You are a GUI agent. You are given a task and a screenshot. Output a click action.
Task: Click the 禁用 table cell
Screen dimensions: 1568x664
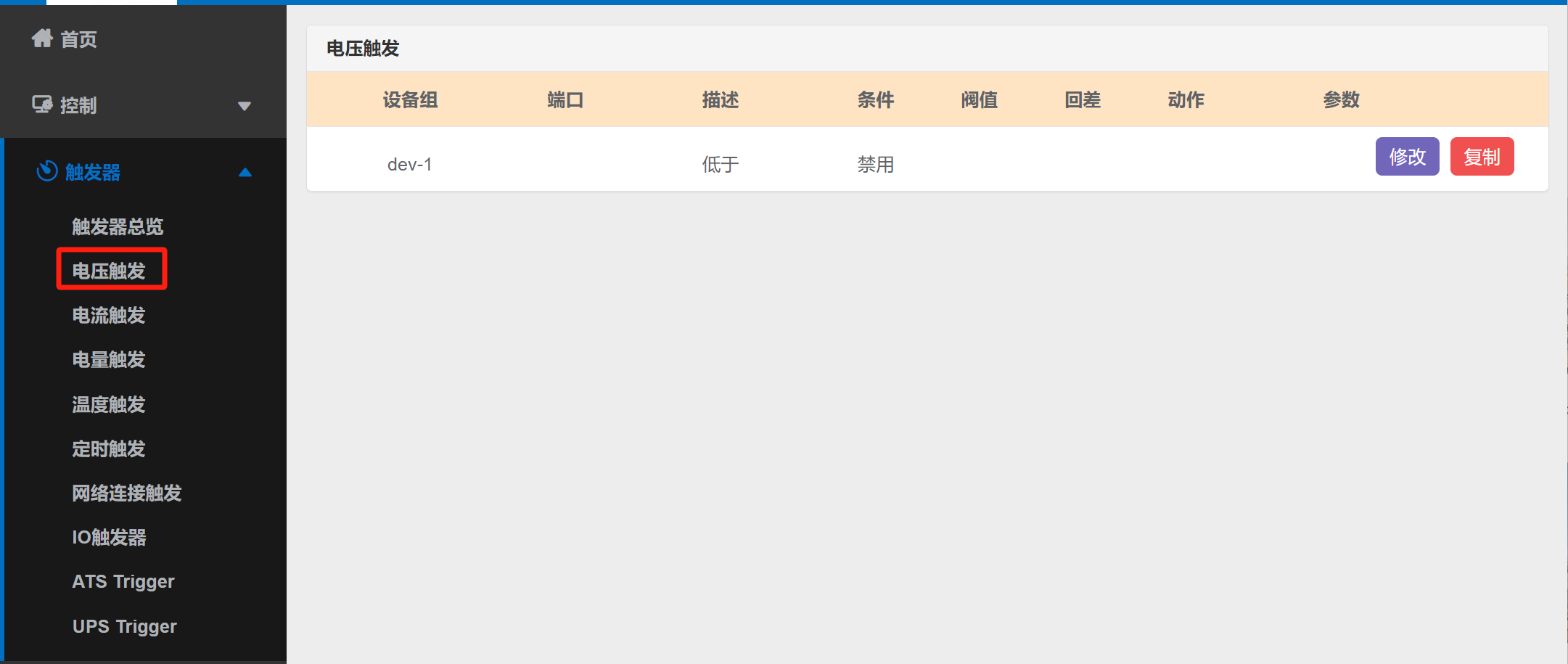pyautogui.click(x=876, y=164)
